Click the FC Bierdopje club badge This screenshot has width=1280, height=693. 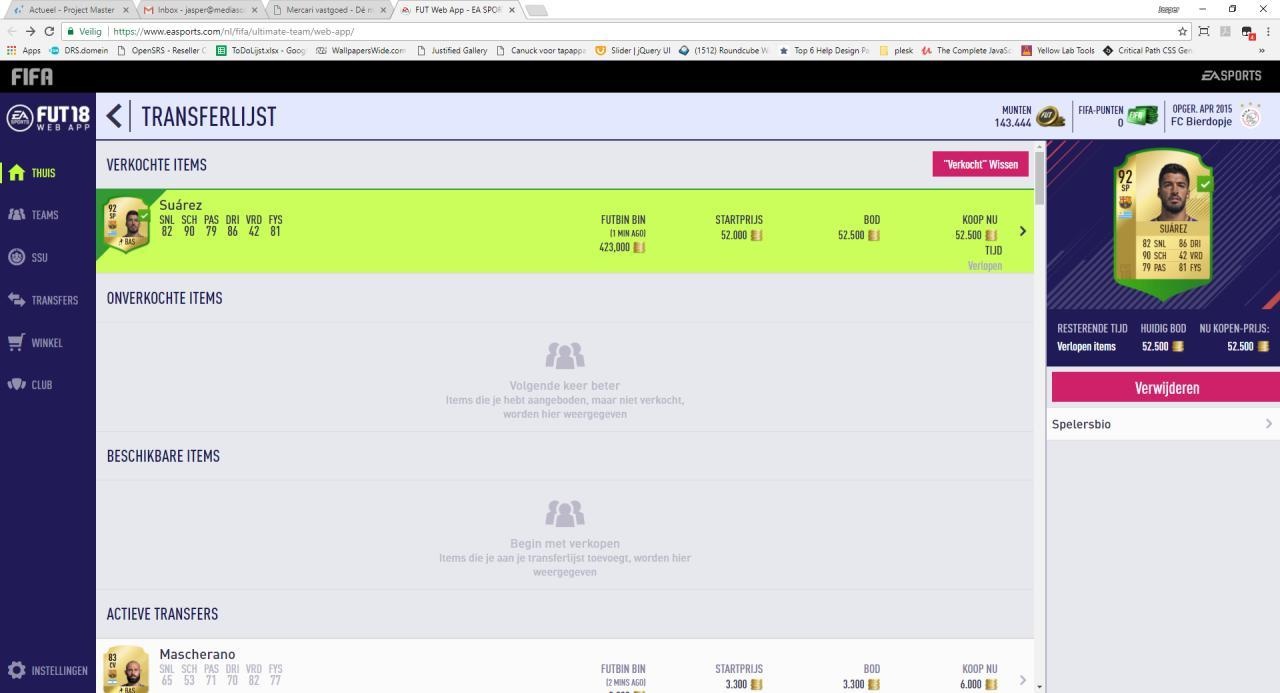[x=1250, y=116]
